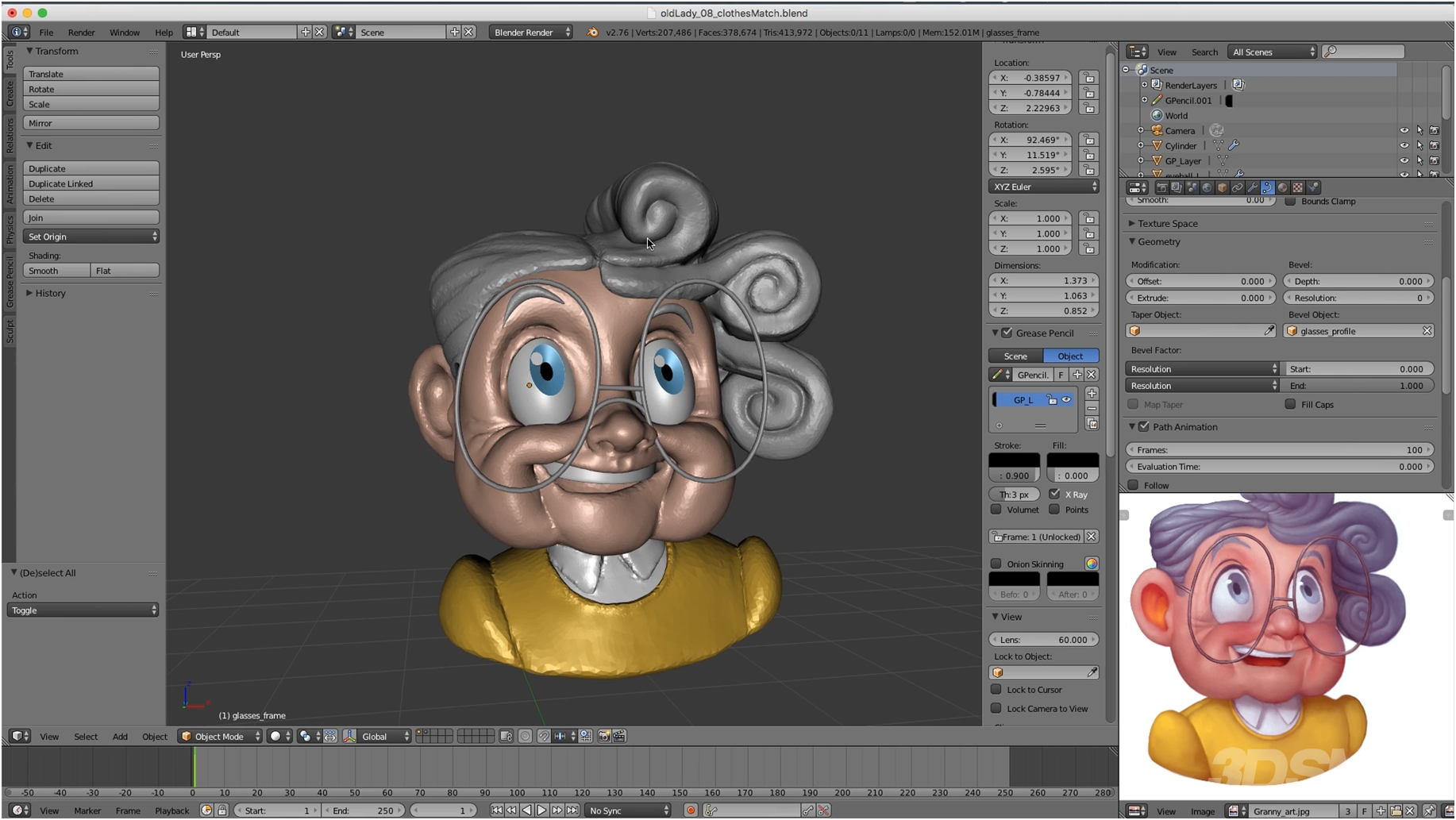Screen dimensions: 1456x820
Task: Click the OpenGL render animation clapper icon
Action: coord(619,737)
